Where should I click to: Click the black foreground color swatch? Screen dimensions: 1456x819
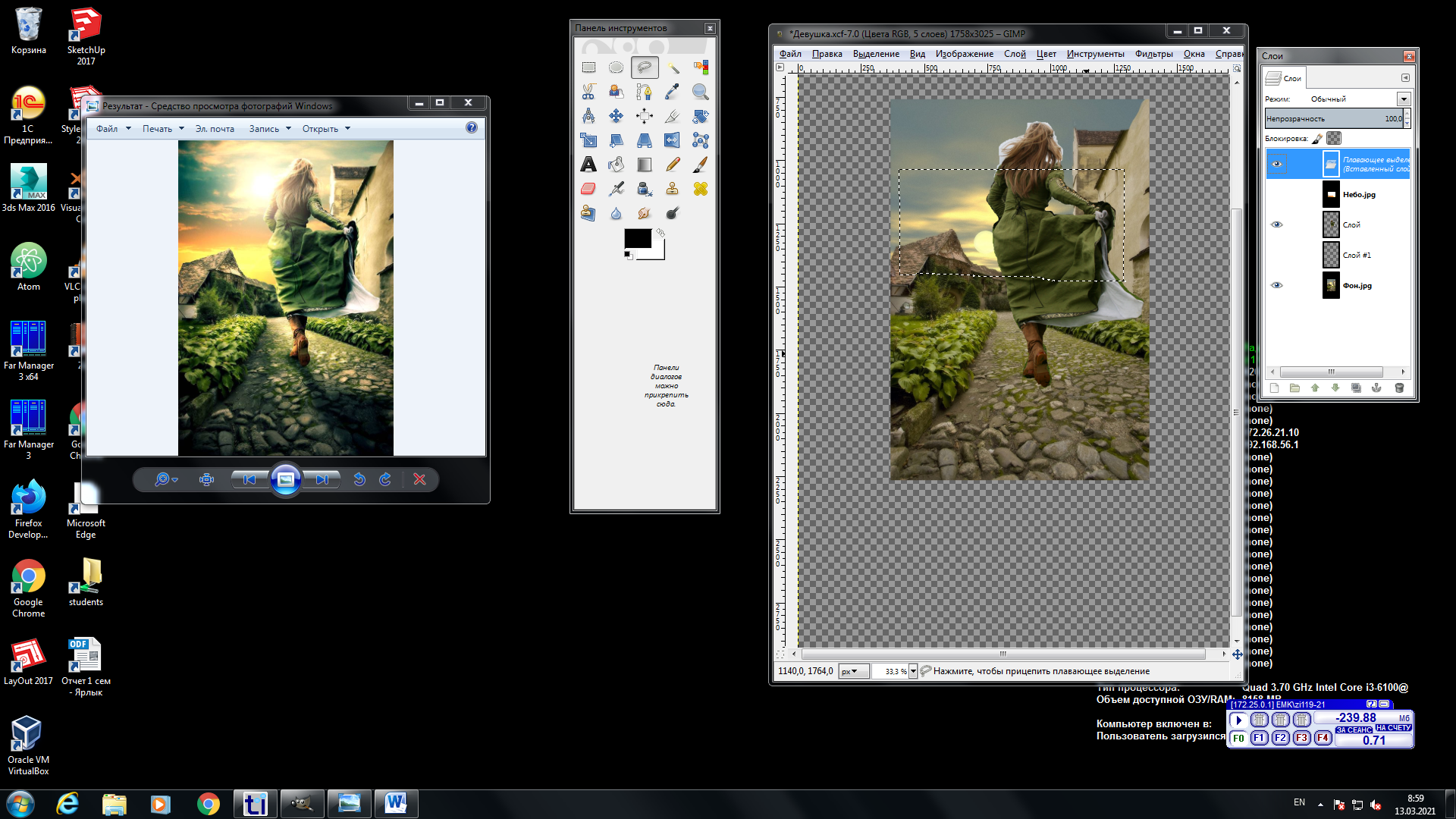pos(637,238)
